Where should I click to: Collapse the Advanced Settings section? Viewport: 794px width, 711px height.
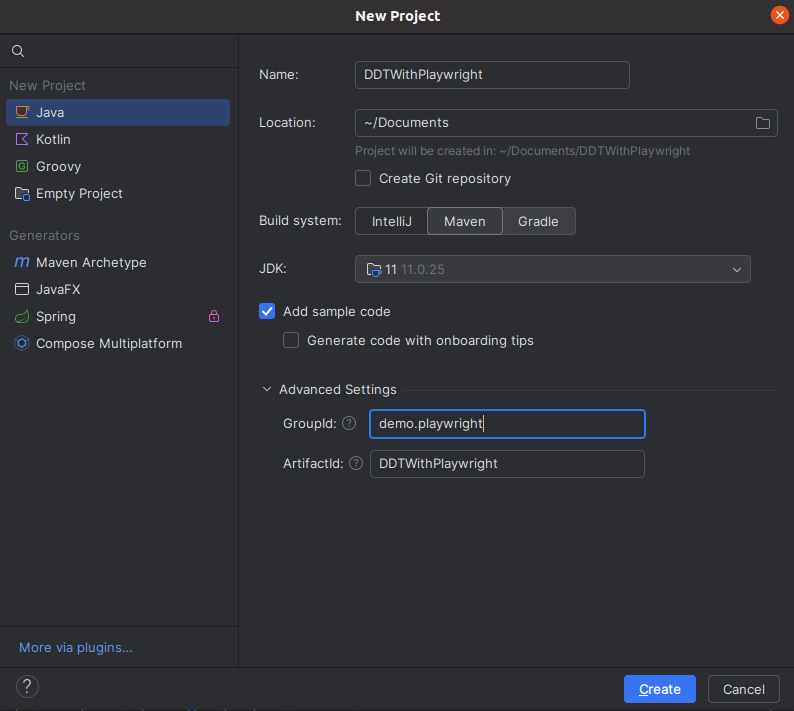(267, 389)
